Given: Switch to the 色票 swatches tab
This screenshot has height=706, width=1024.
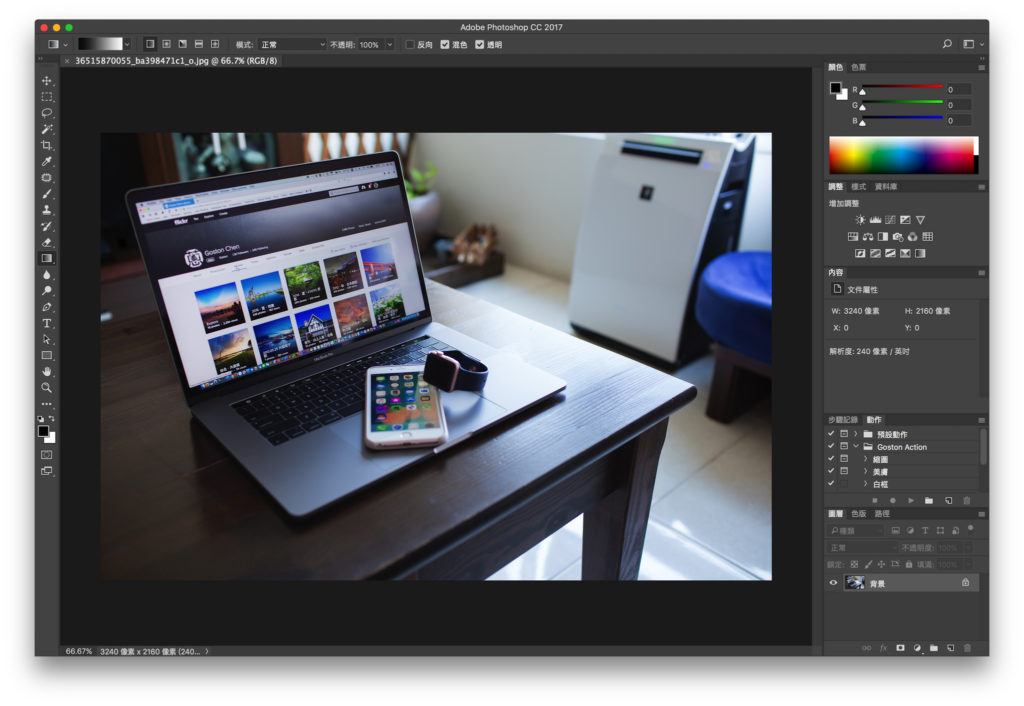Looking at the screenshot, I should coord(859,67).
